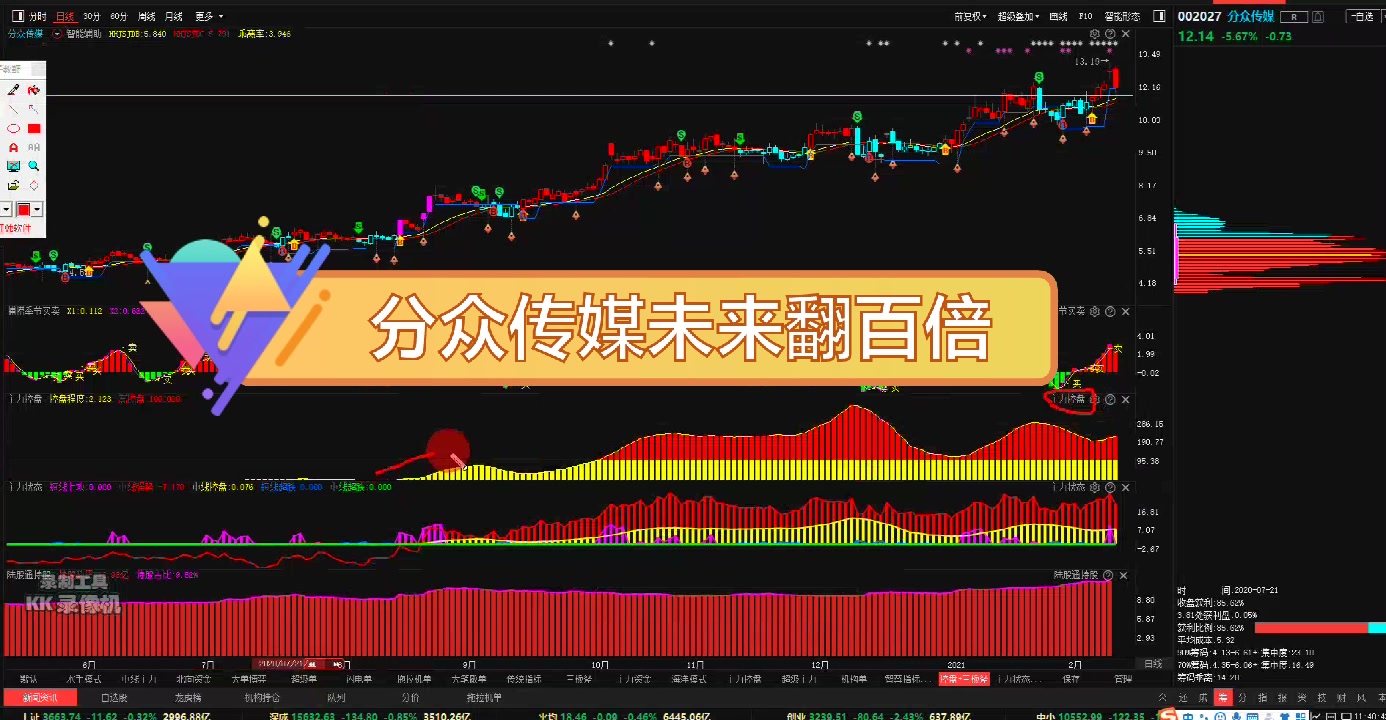Open the F10 company info button
Viewport: 1386px width, 720px height.
click(x=1086, y=16)
